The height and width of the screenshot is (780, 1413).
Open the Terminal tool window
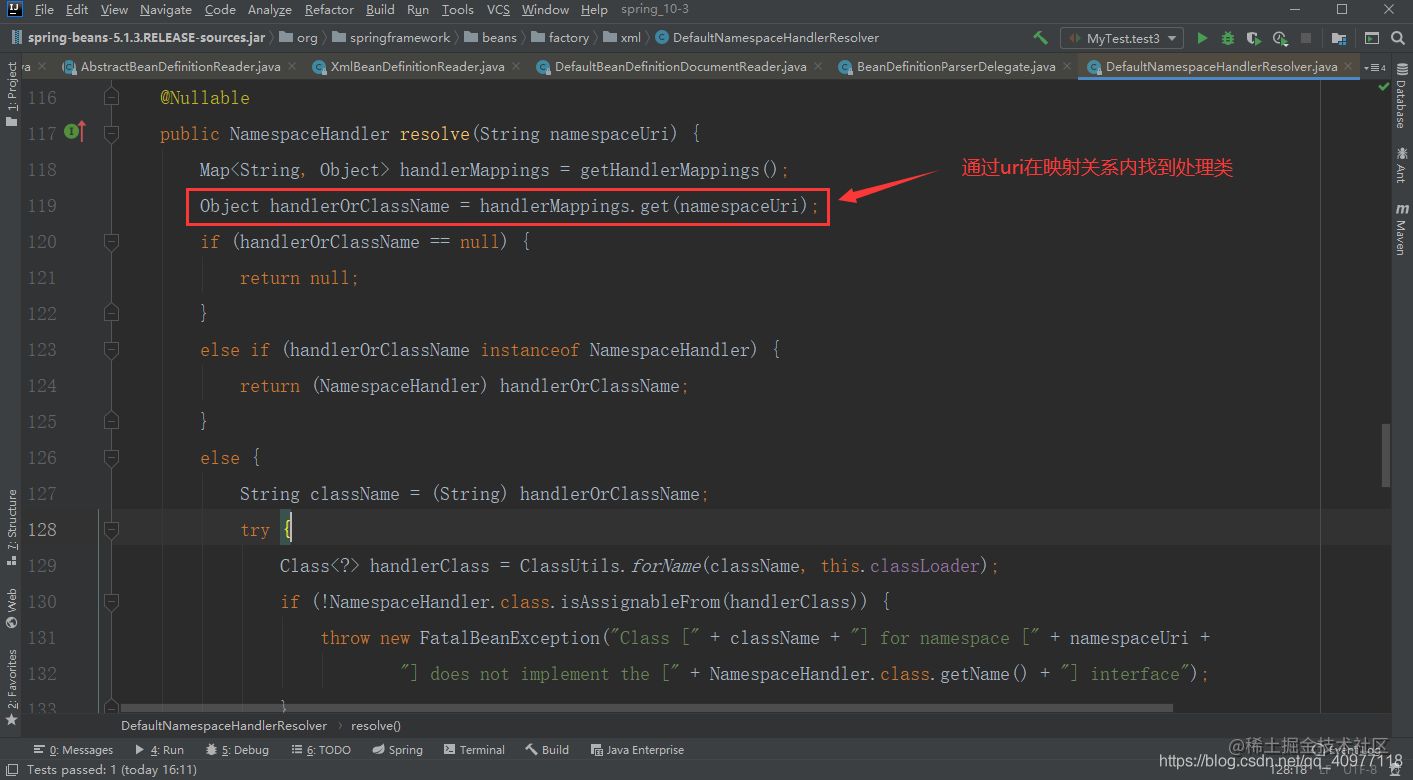pyautogui.click(x=474, y=750)
